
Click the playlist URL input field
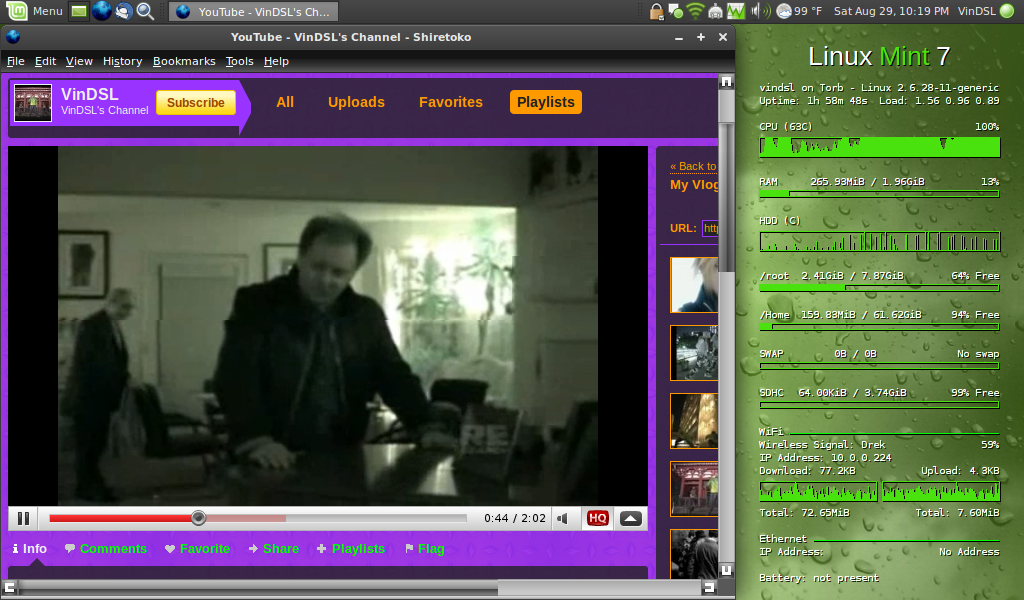point(710,228)
